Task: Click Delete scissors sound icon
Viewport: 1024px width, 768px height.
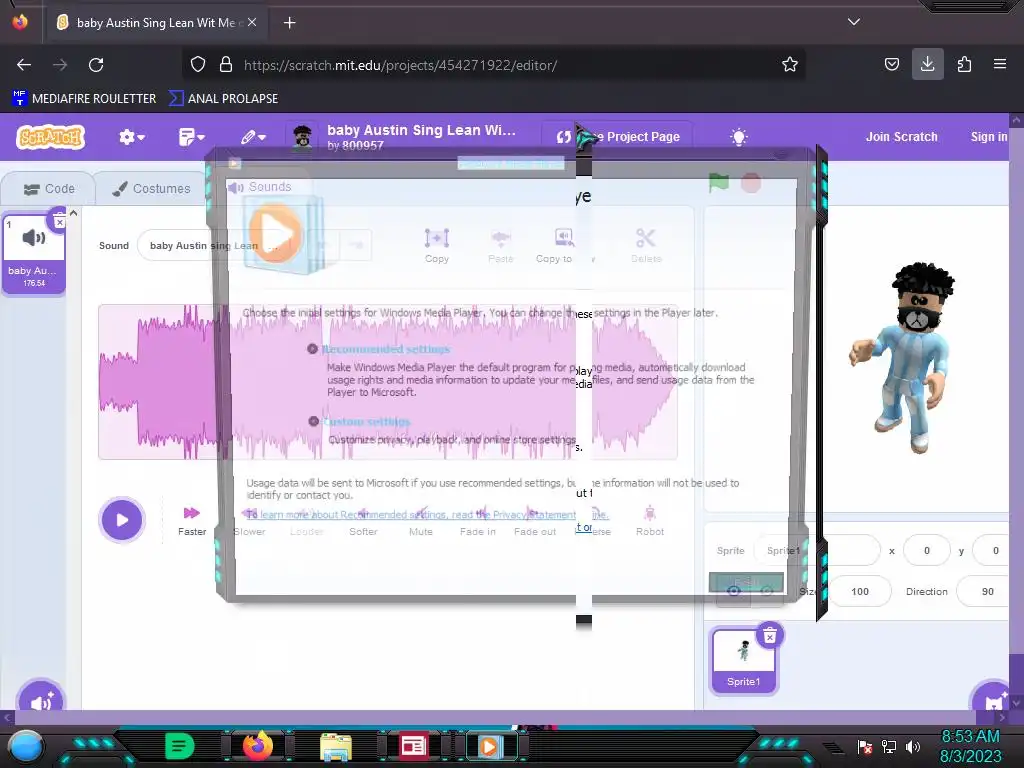Action: click(x=646, y=245)
